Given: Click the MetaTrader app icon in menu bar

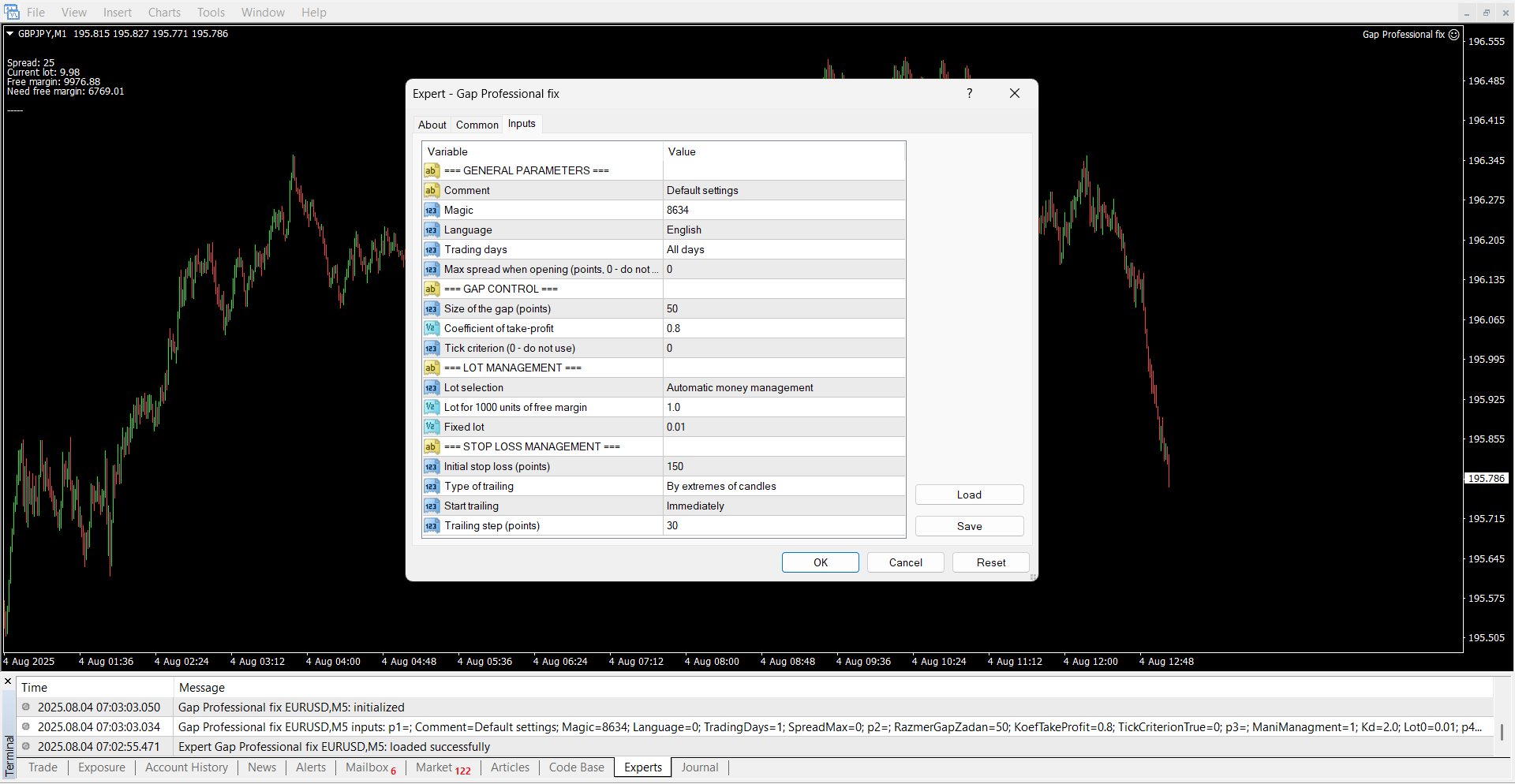Looking at the screenshot, I should pyautogui.click(x=12, y=12).
